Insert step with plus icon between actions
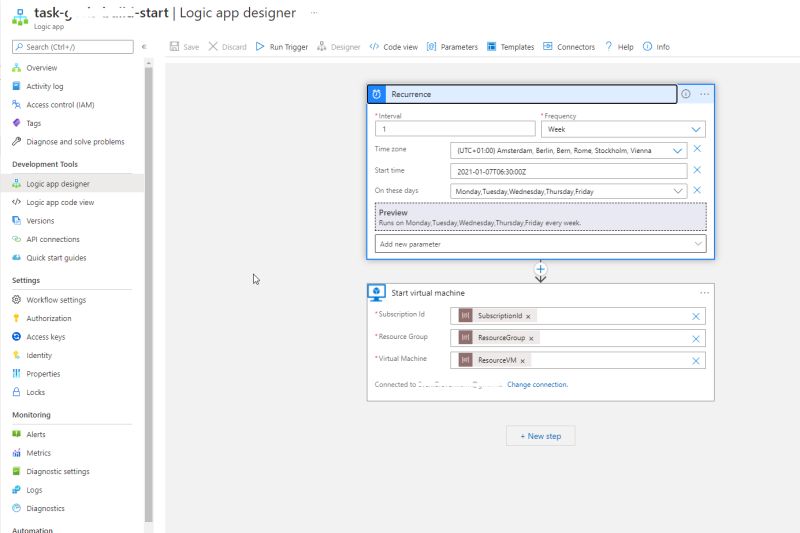Screen dimensions: 800x533 540,269
